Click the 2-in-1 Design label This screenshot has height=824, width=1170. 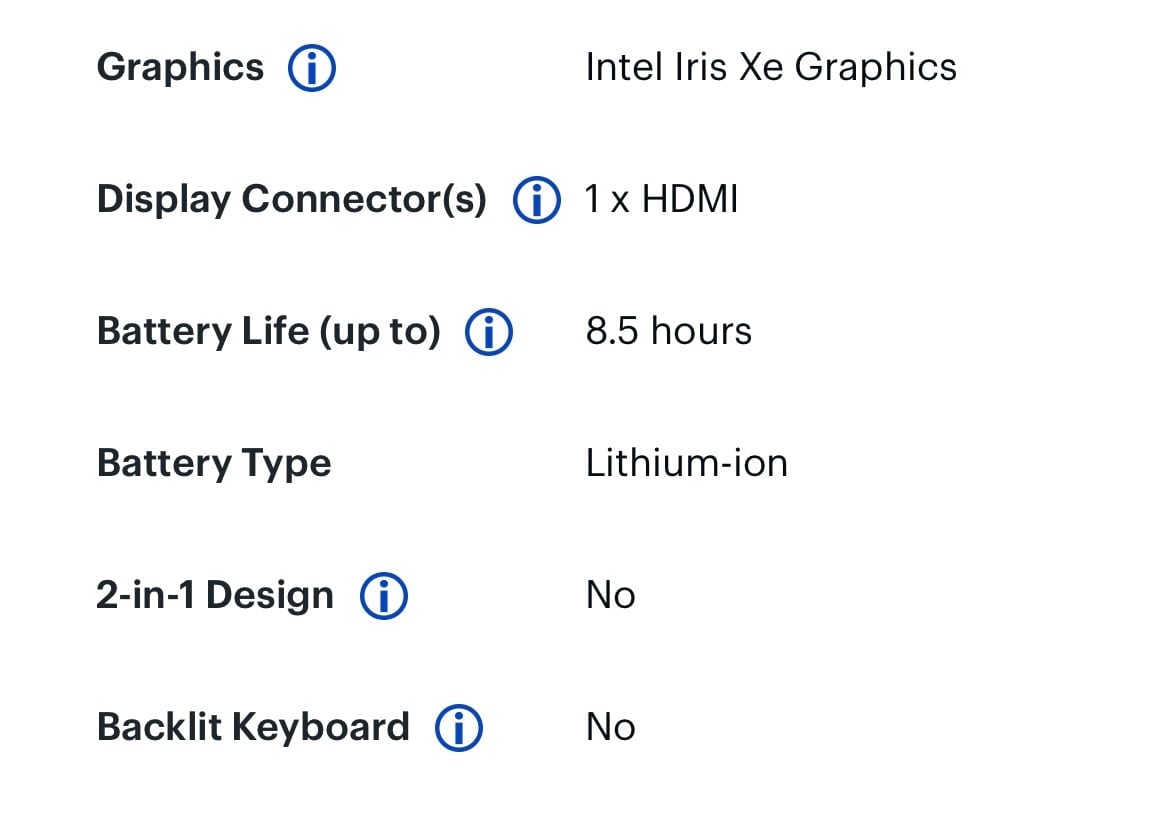(215, 596)
